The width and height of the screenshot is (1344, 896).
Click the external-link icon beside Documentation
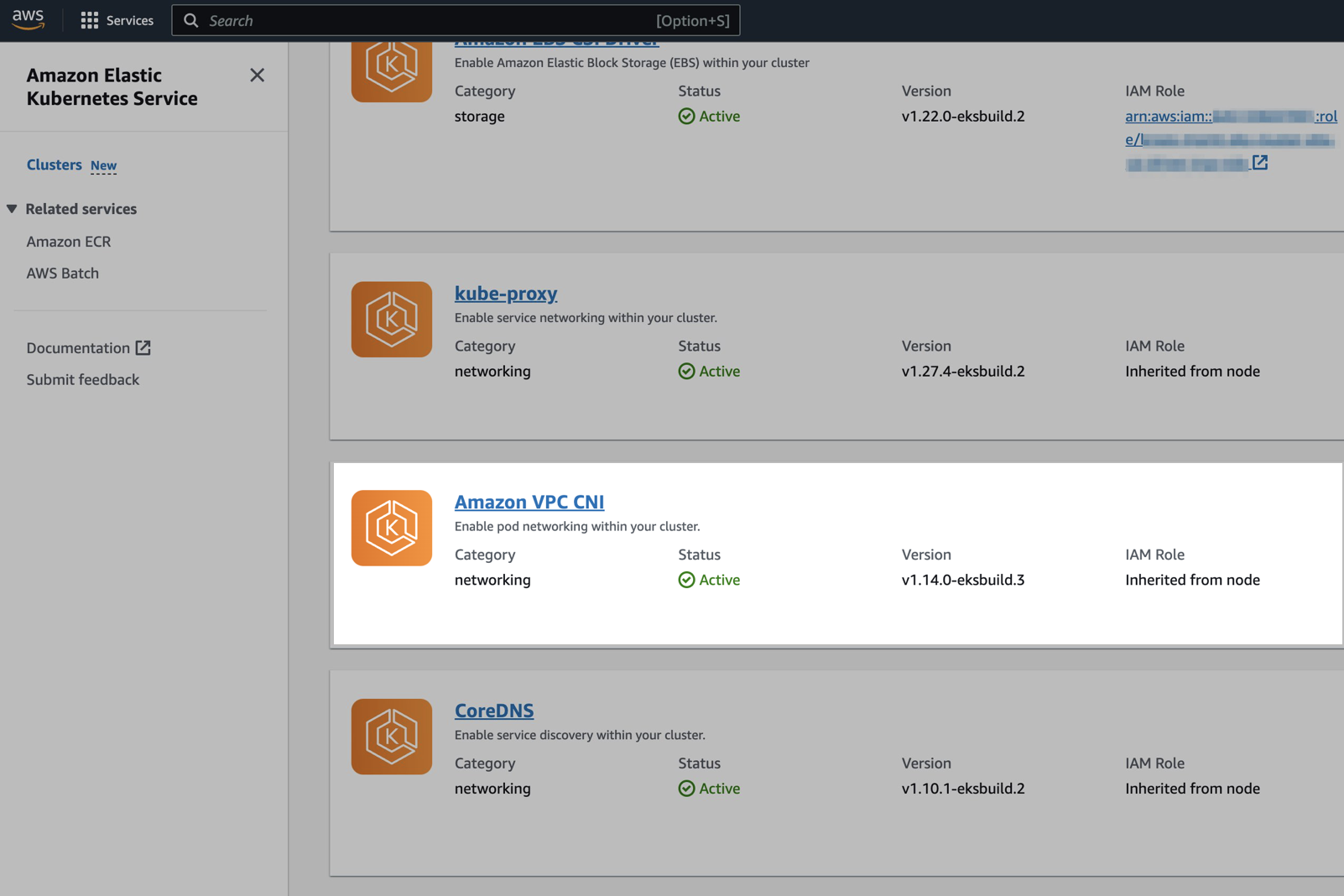143,346
